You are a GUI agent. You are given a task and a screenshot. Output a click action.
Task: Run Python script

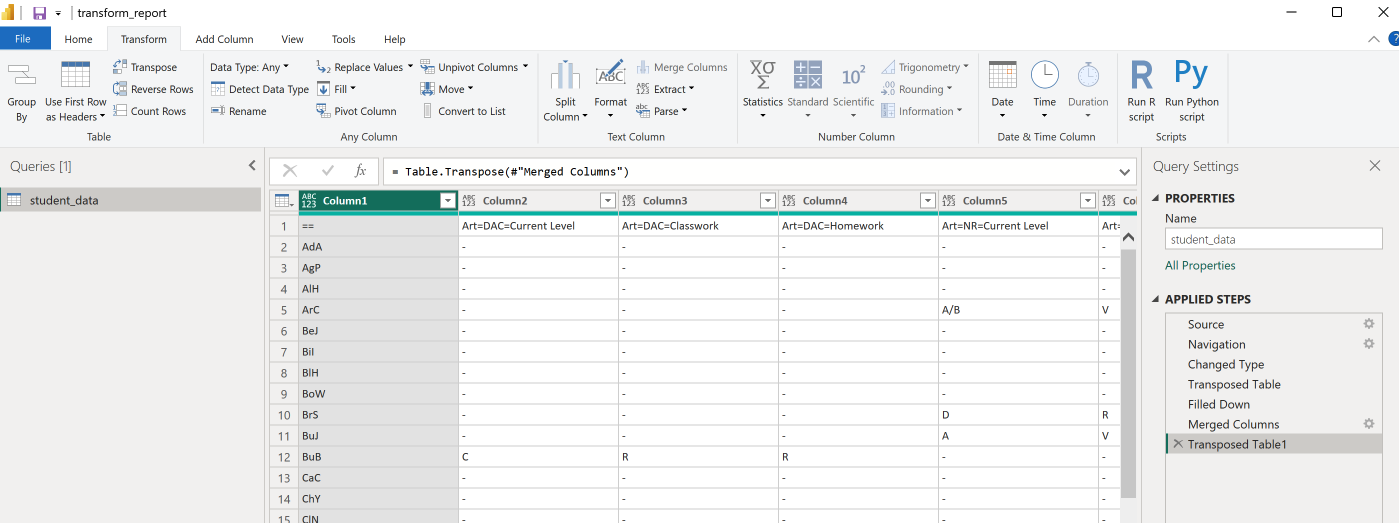point(1191,90)
